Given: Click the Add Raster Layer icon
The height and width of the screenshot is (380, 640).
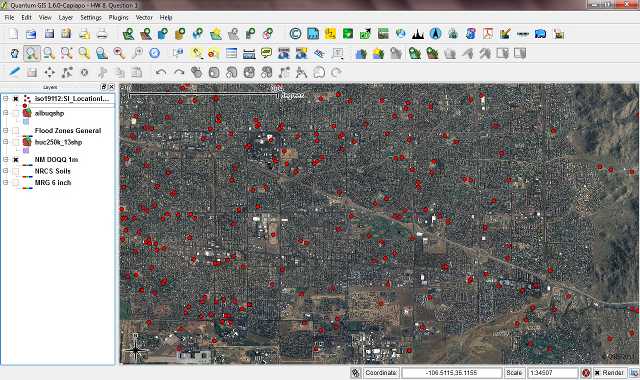Looking at the screenshot, I should (x=146, y=33).
